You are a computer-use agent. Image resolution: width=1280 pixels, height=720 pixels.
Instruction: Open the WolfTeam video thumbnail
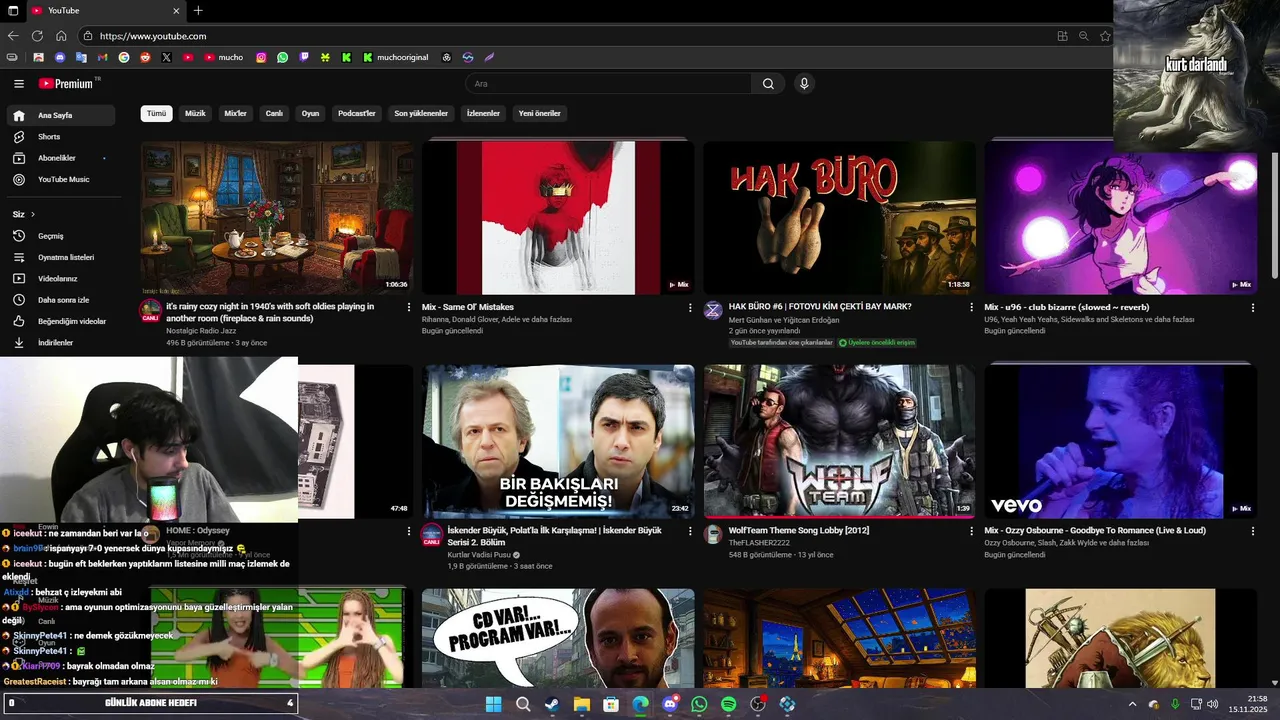point(839,441)
